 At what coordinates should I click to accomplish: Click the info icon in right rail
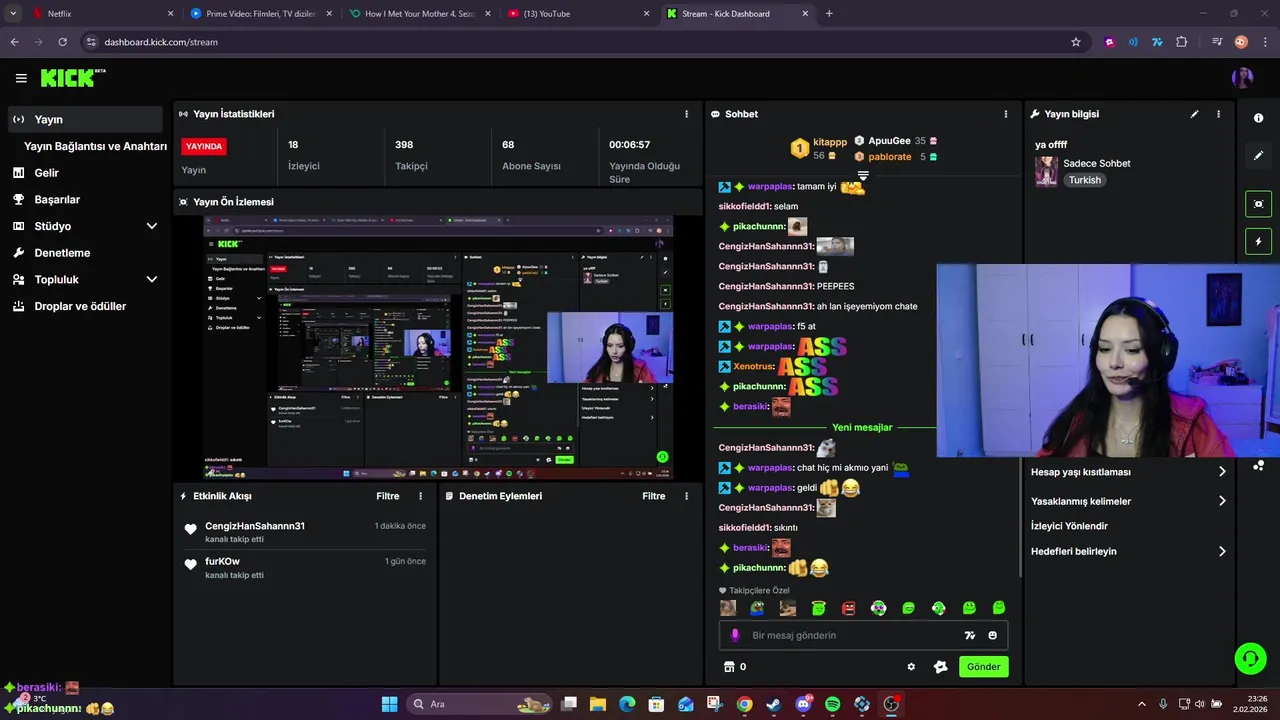click(x=1258, y=118)
